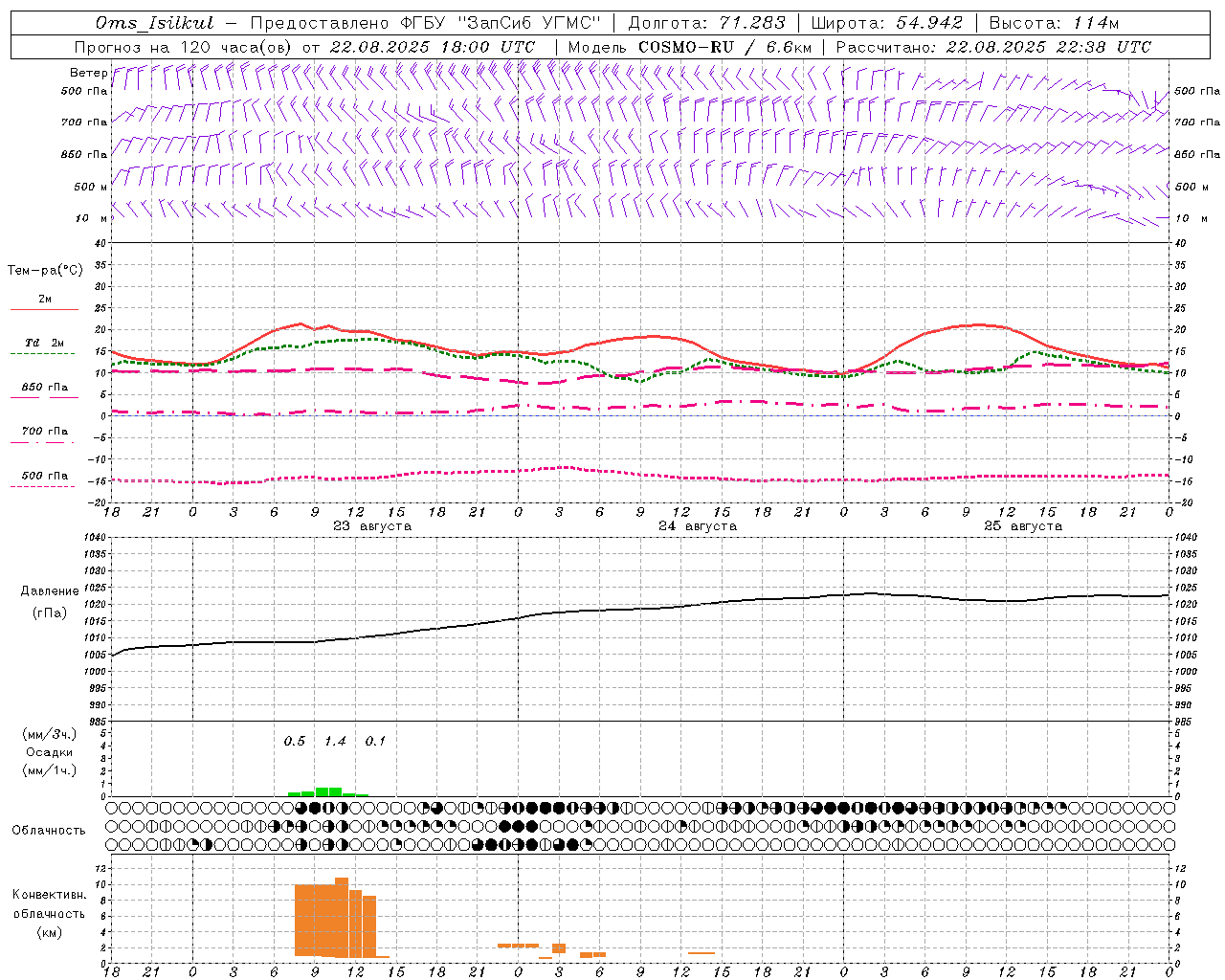Click the Облачность label beside cloud circles

click(x=49, y=831)
